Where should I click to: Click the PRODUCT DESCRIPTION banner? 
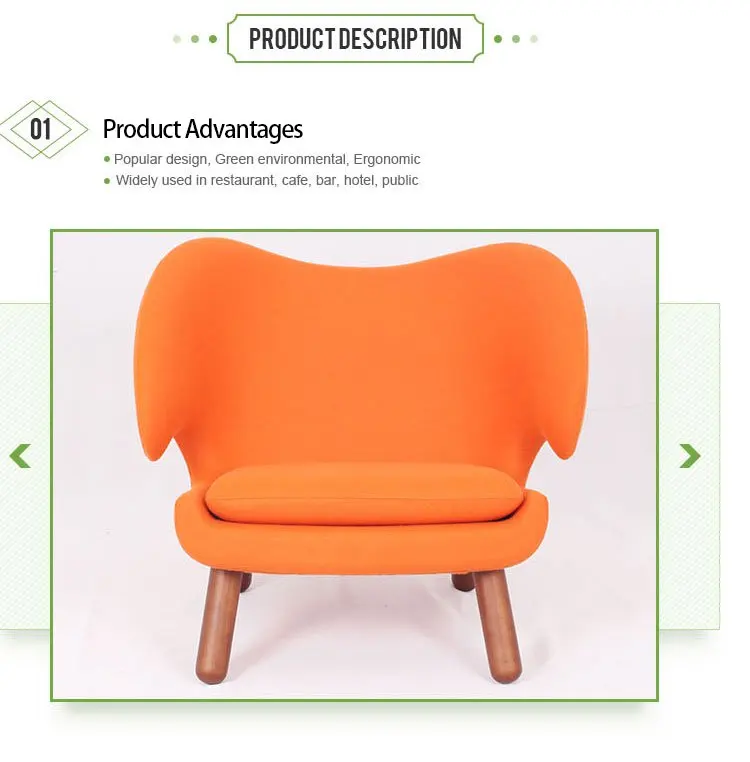(355, 38)
